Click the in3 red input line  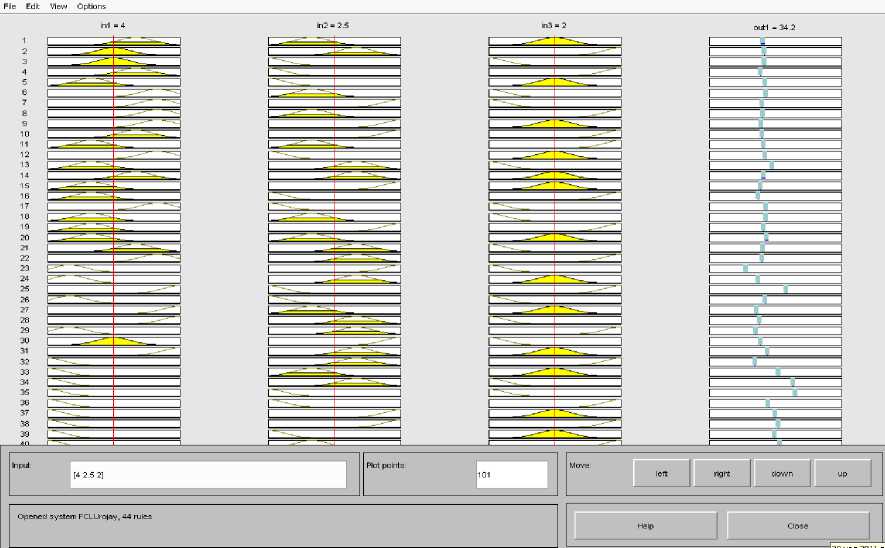[555, 240]
